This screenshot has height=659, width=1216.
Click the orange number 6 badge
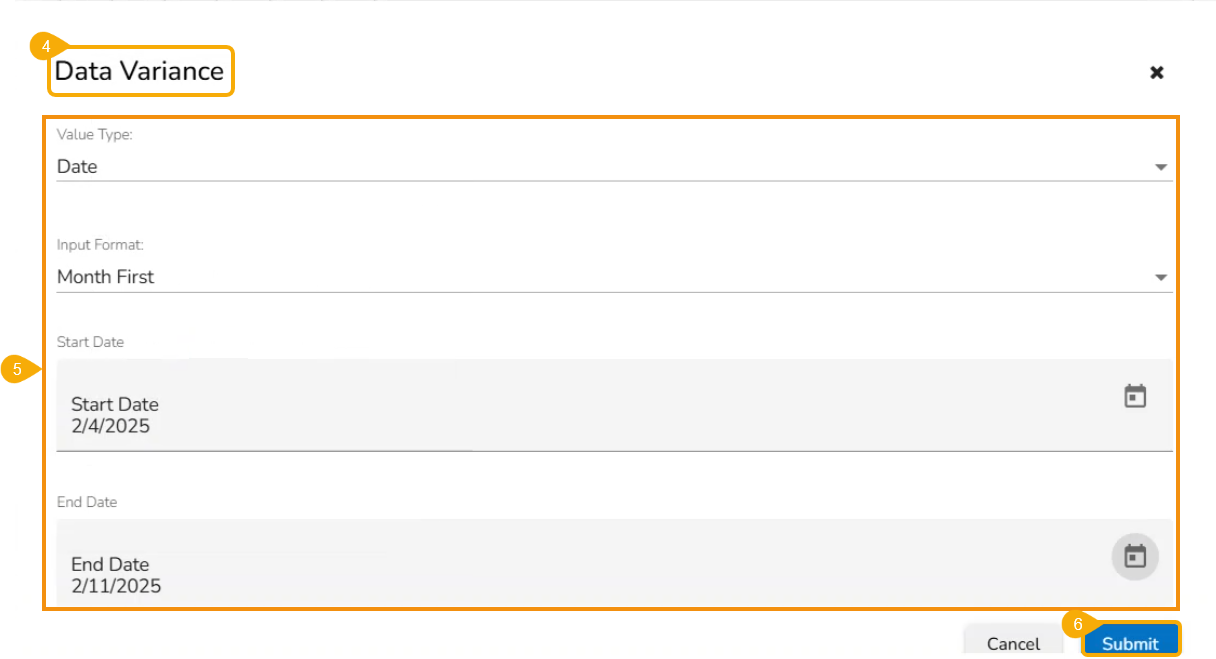(1077, 624)
